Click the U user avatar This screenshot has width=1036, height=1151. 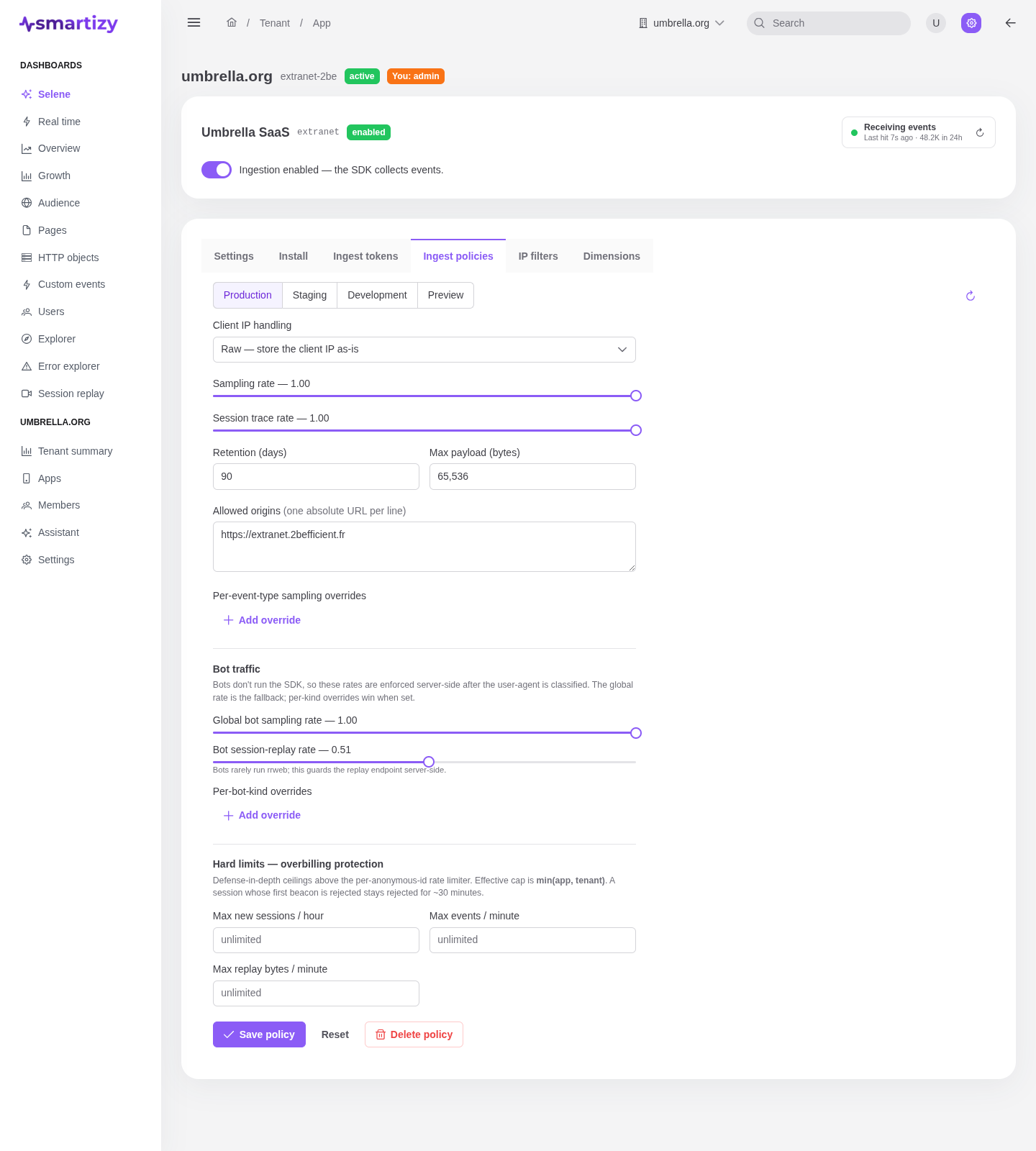click(x=936, y=23)
